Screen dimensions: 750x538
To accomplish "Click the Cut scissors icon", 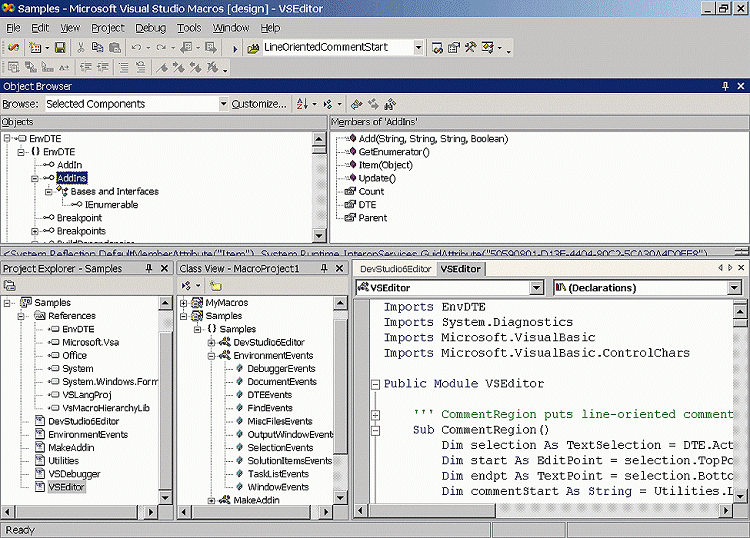I will (80, 47).
